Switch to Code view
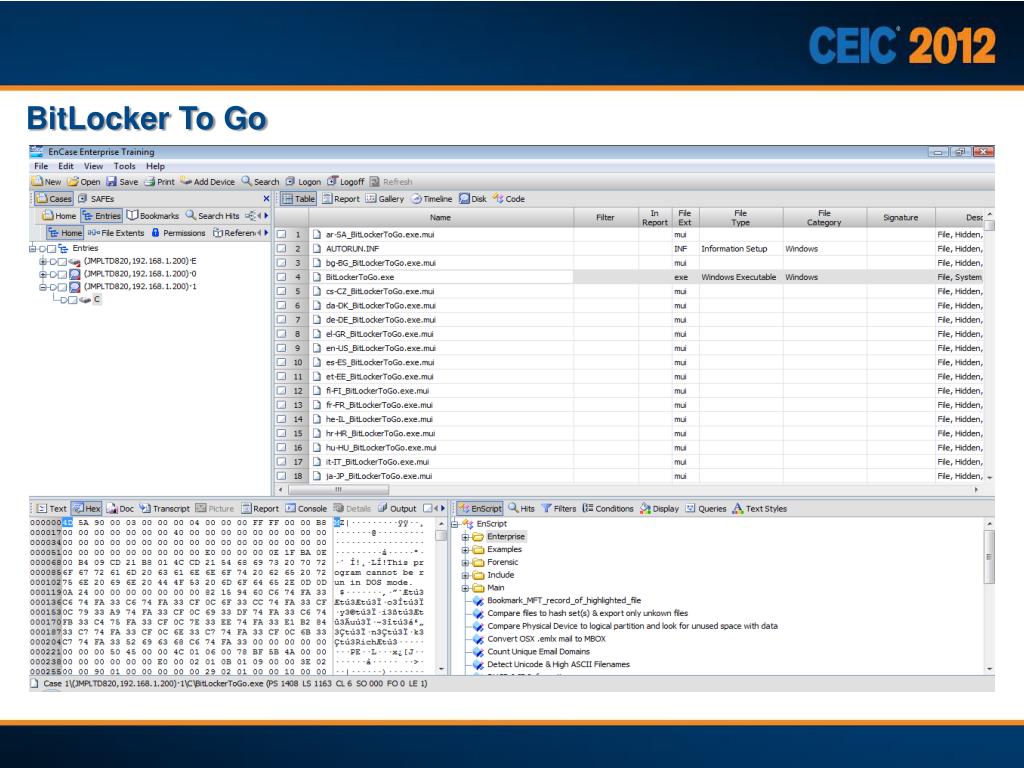1024x768 pixels. [x=509, y=199]
